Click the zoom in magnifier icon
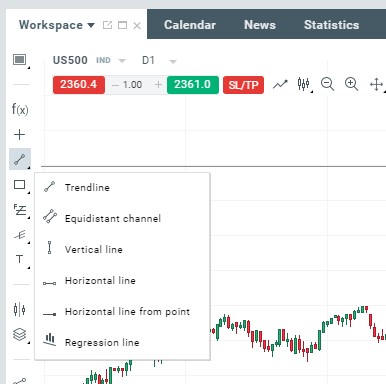The width and height of the screenshot is (386, 384). tap(351, 84)
